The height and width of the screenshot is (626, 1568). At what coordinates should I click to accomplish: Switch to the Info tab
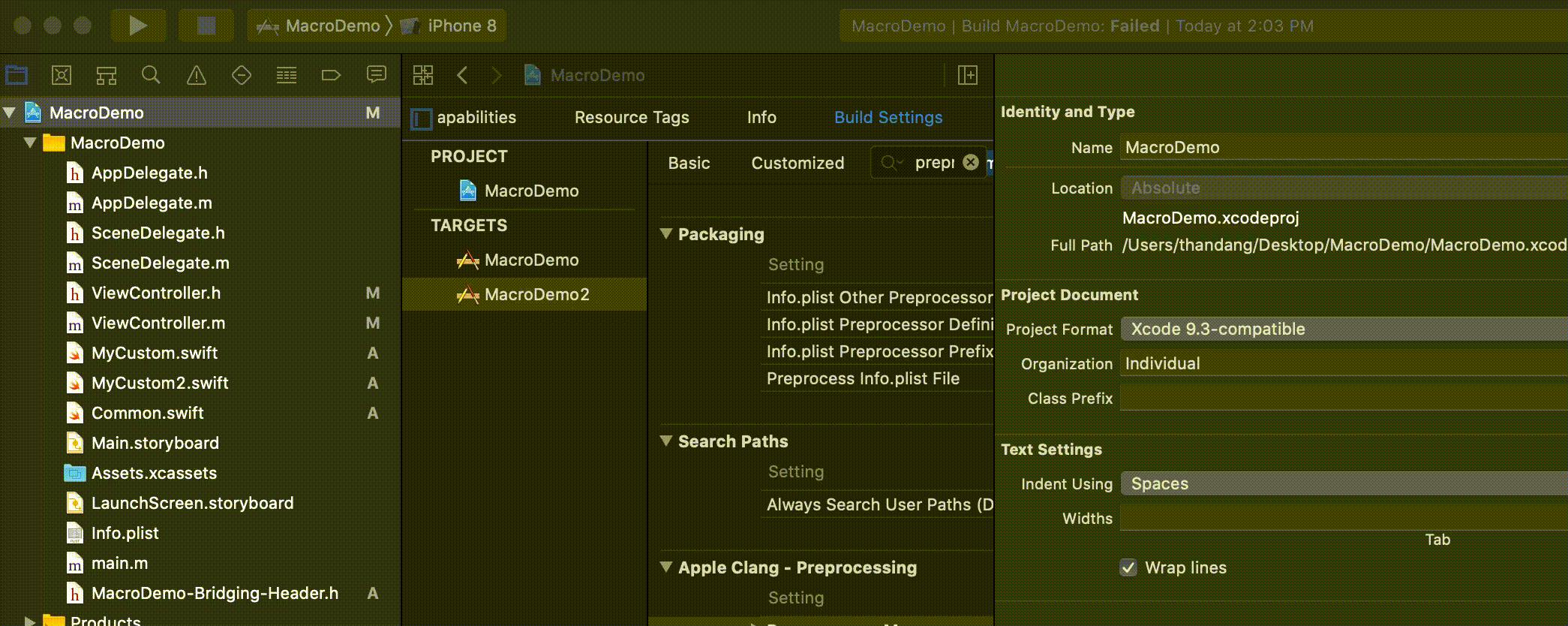coord(761,117)
